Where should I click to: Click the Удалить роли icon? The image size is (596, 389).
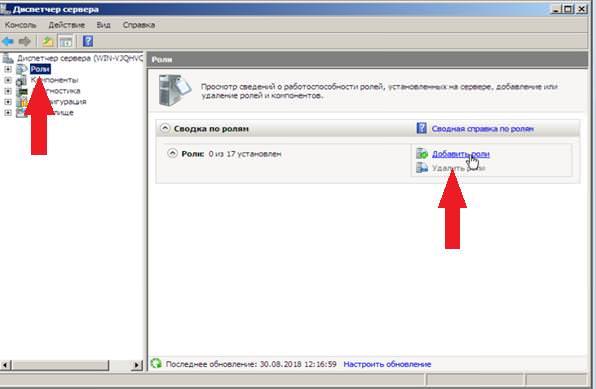pos(422,167)
